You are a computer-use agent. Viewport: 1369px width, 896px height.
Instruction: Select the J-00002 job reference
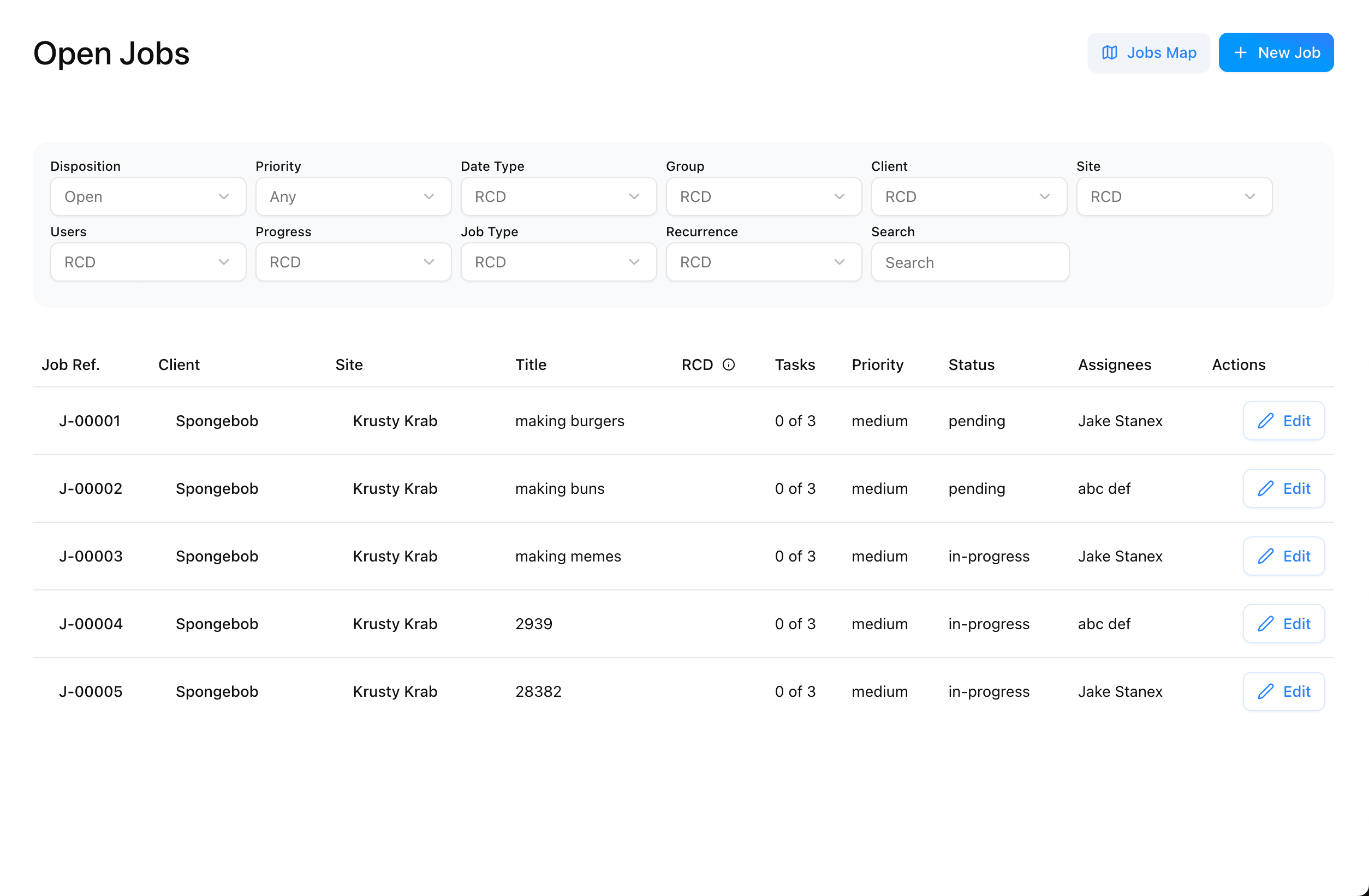pos(90,489)
